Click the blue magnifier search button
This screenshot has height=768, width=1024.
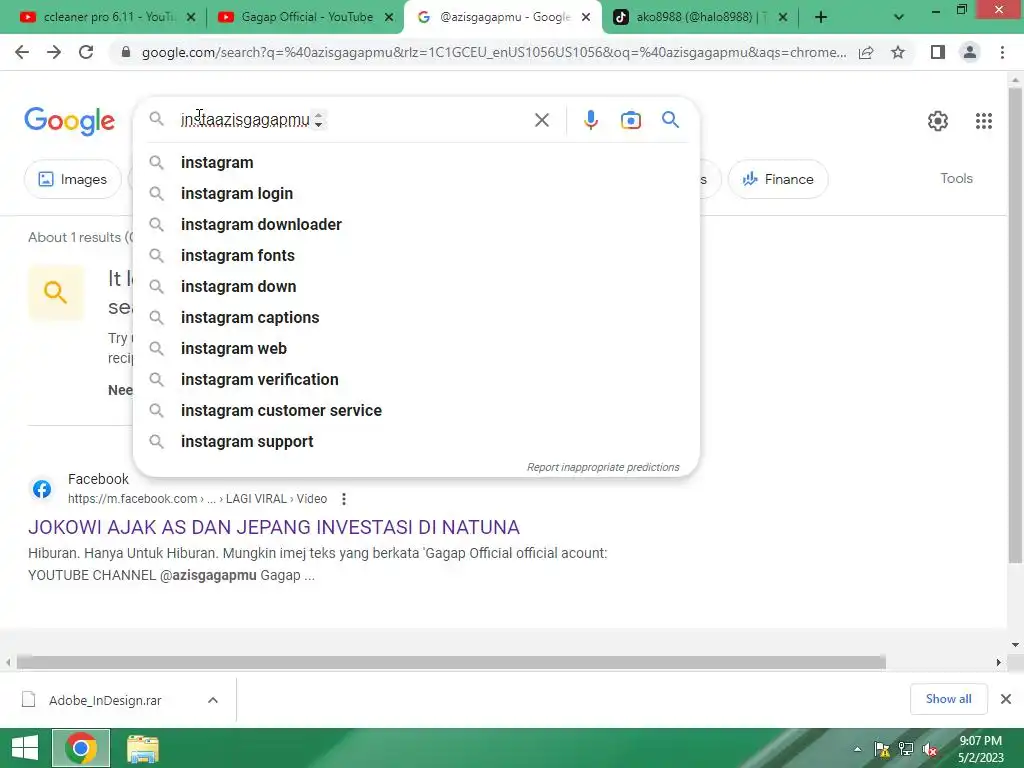[670, 120]
